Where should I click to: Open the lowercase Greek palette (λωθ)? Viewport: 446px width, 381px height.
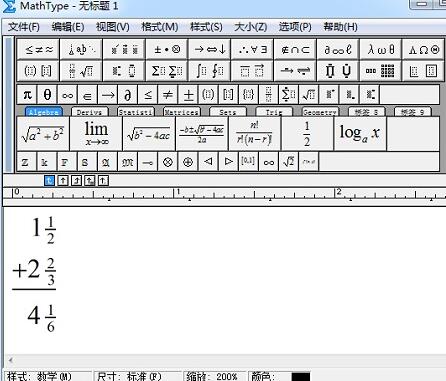point(381,50)
